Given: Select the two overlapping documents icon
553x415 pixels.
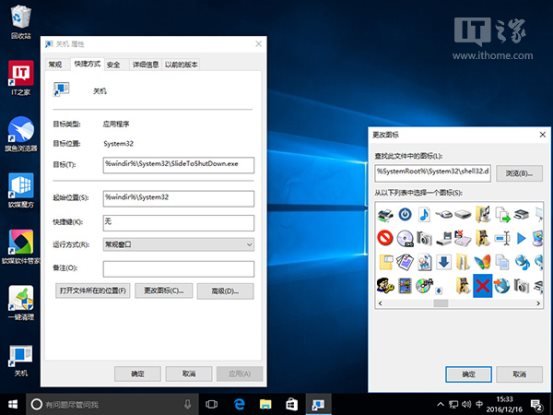Looking at the screenshot, I should 502,262.
